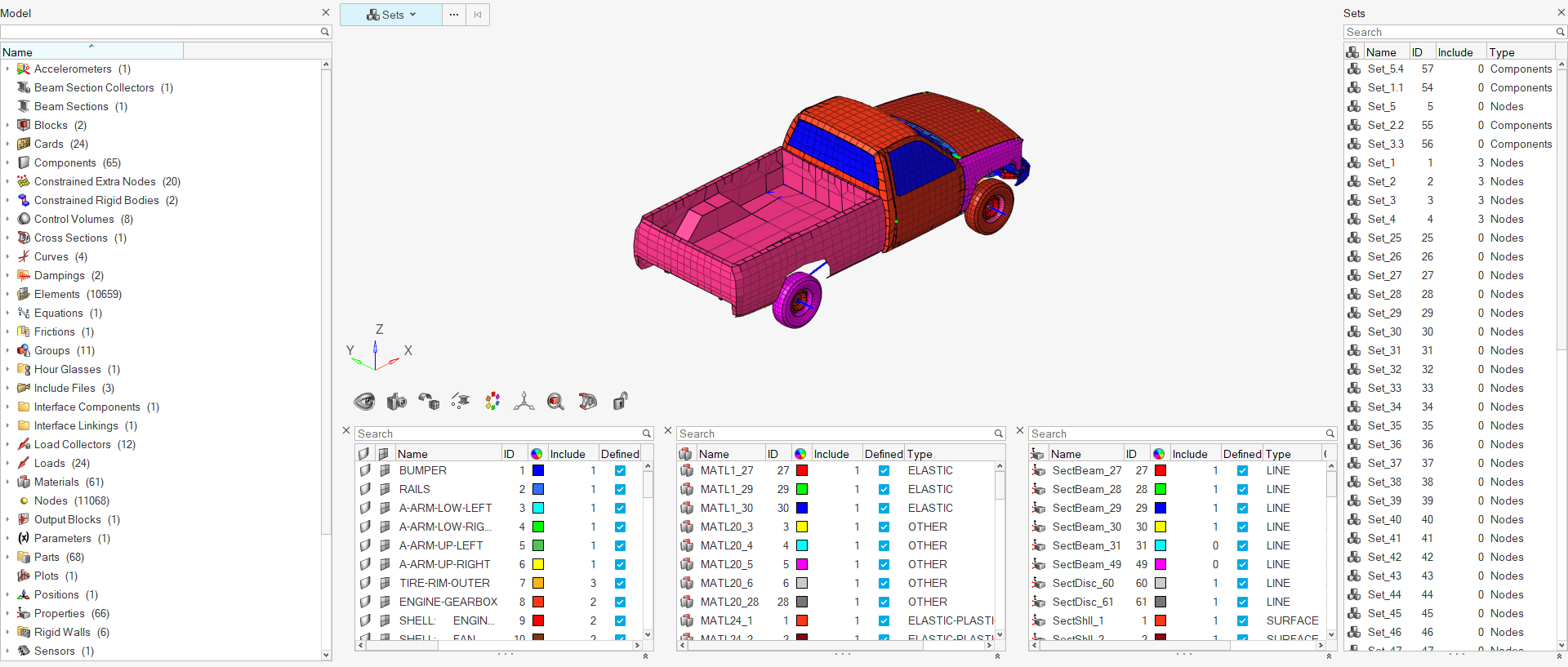This screenshot has width=1568, height=667.
Task: Click the three-dots more options button
Action: [454, 15]
